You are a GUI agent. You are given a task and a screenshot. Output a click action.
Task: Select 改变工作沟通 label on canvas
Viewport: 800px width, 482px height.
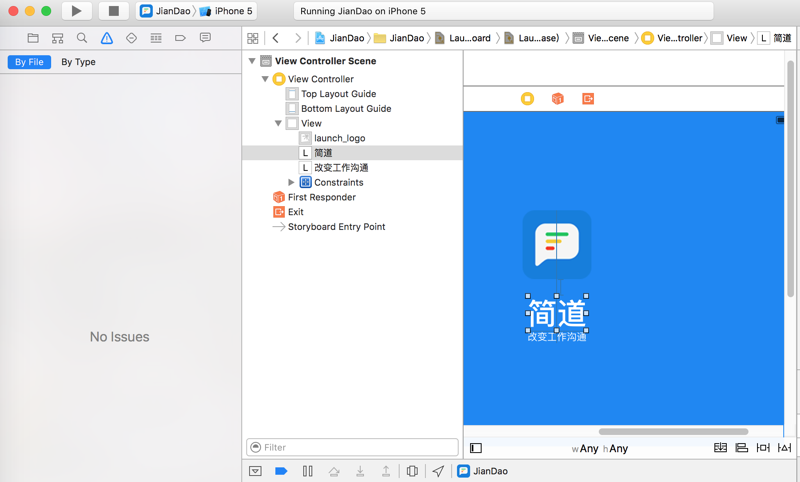[557, 337]
